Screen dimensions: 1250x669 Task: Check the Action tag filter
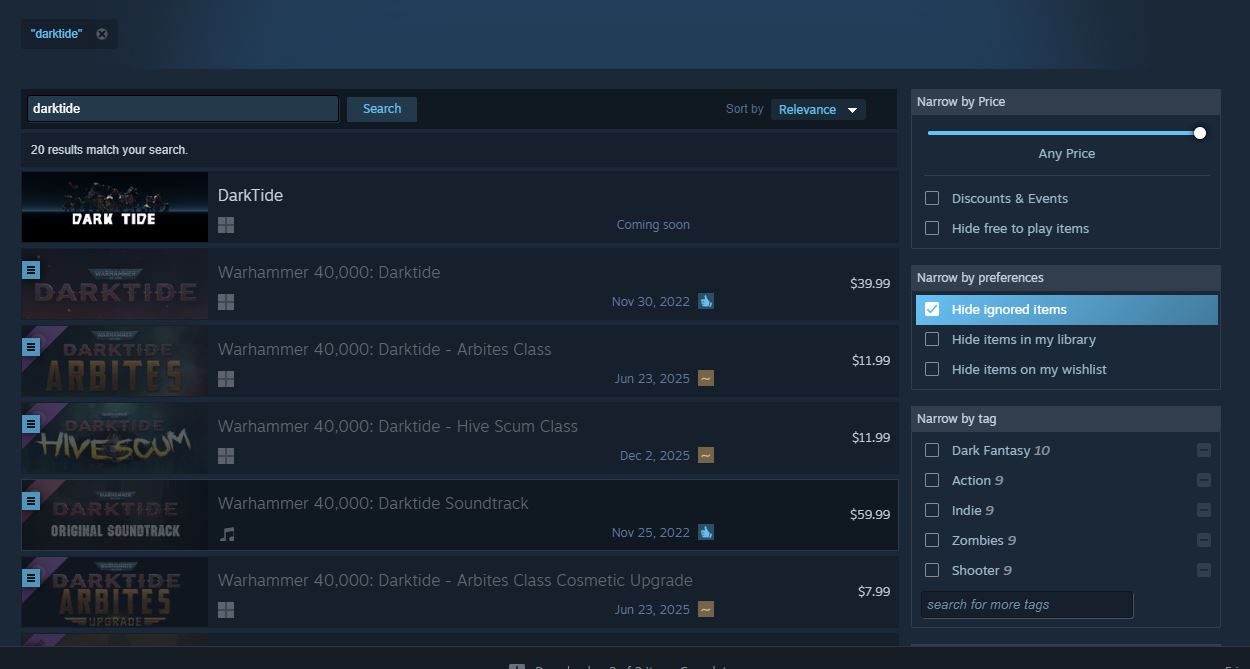point(932,480)
